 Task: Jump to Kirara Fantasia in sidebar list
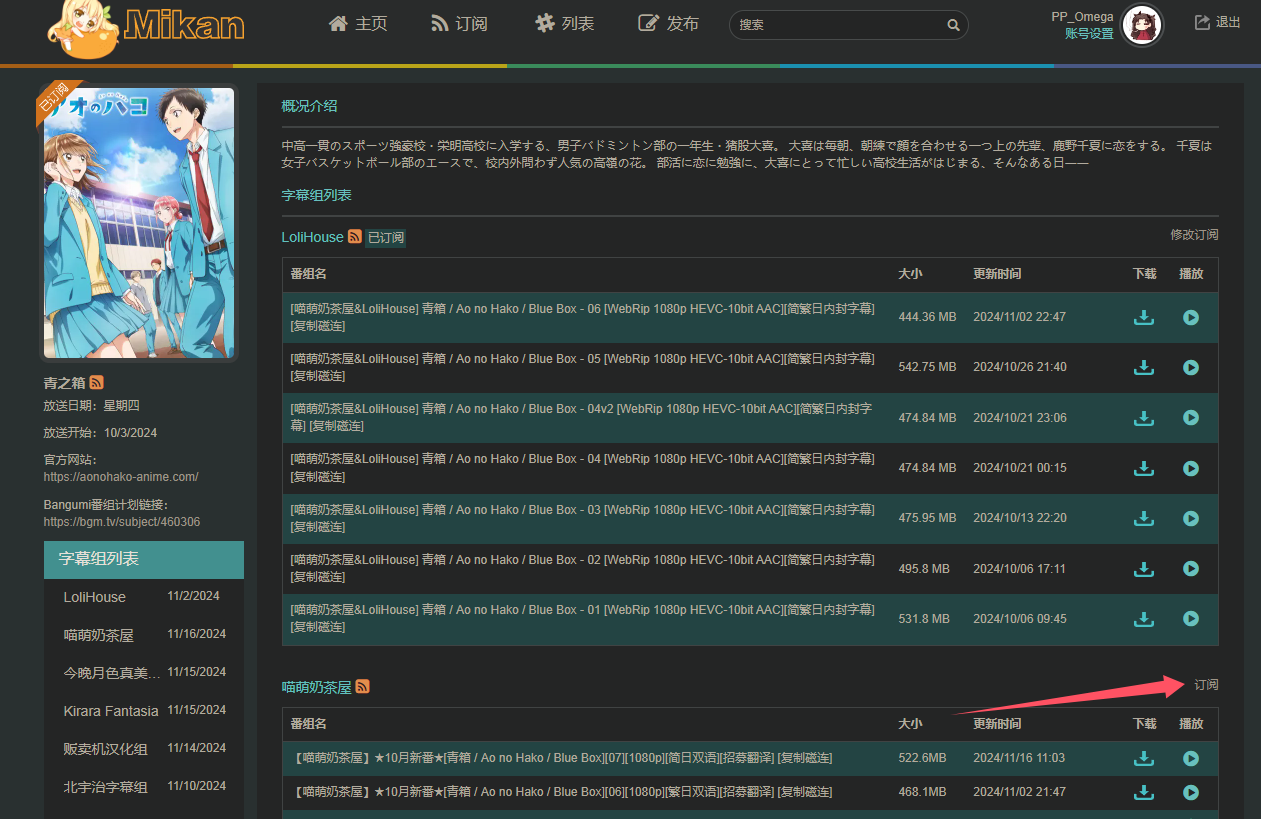(111, 711)
